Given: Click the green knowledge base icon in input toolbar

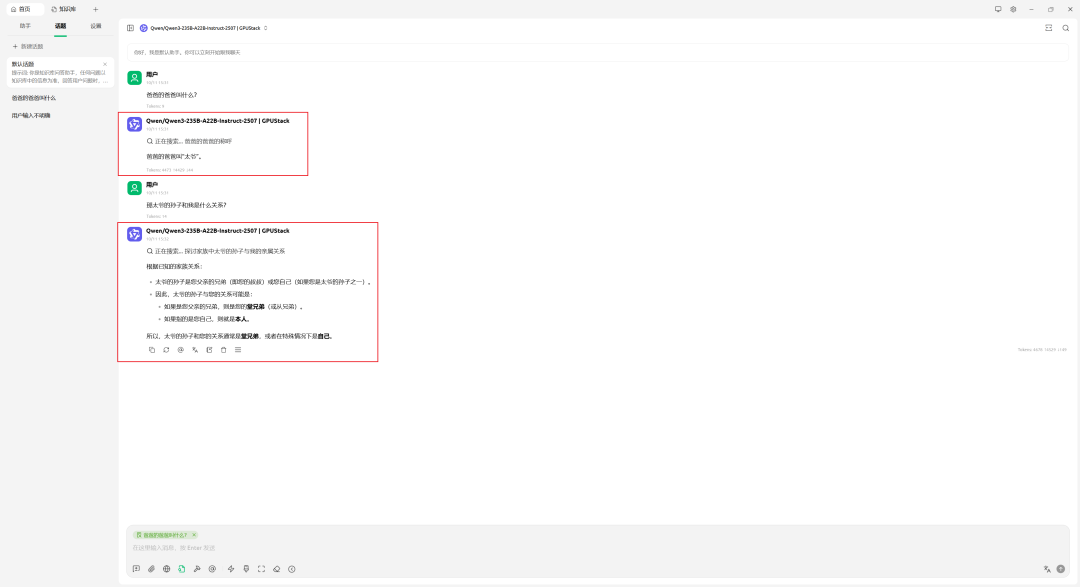Looking at the screenshot, I should tap(182, 569).
